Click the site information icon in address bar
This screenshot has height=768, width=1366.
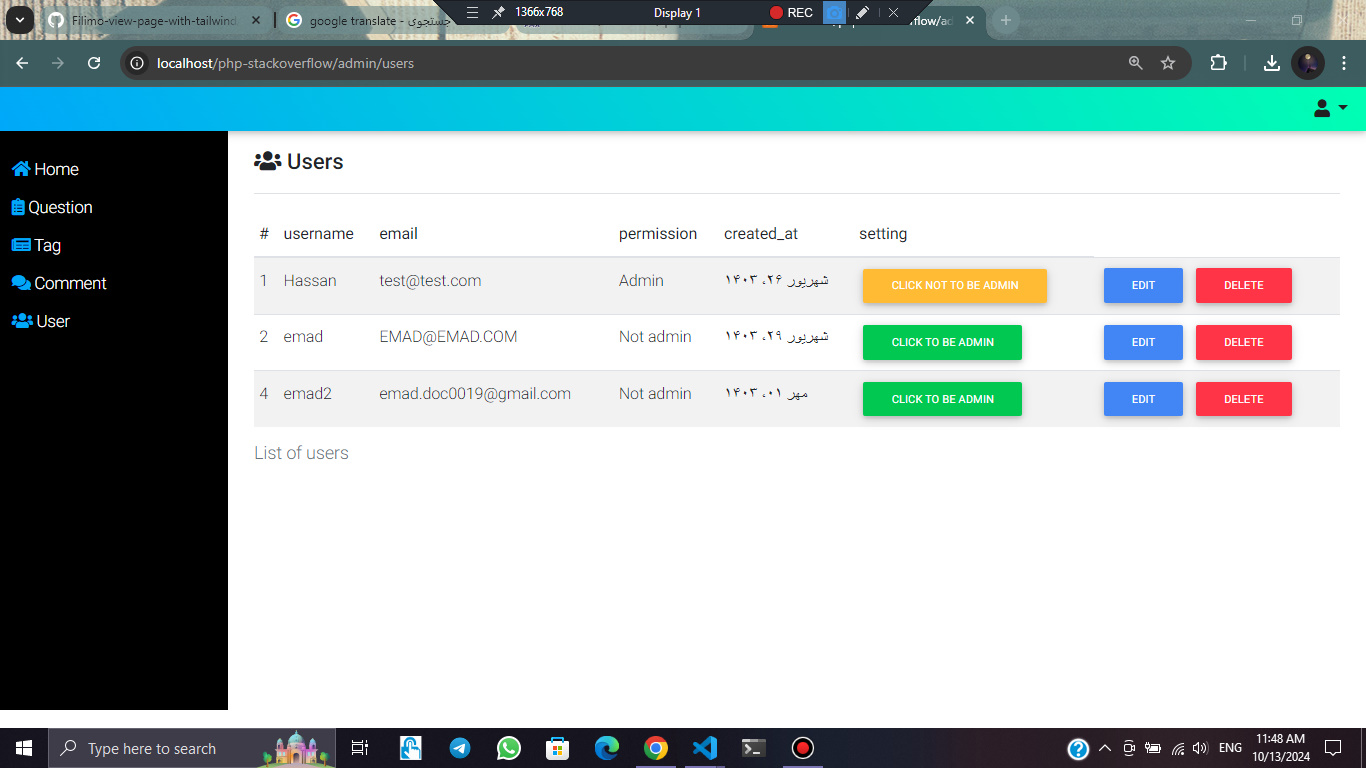point(138,63)
